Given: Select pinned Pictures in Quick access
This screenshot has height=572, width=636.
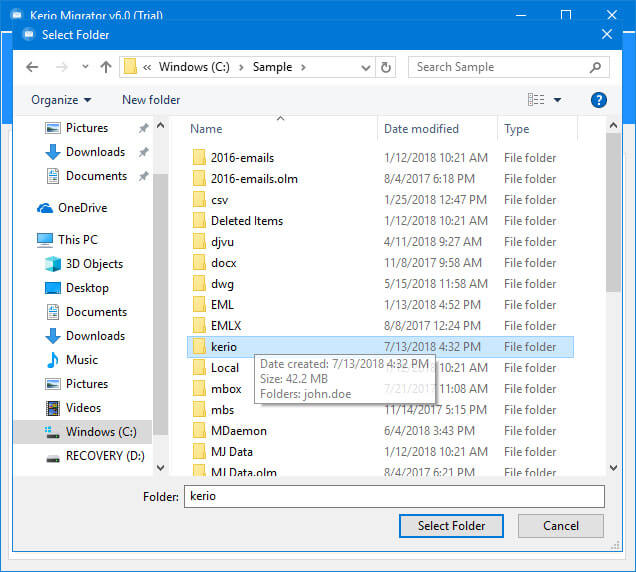Looking at the screenshot, I should click(87, 128).
